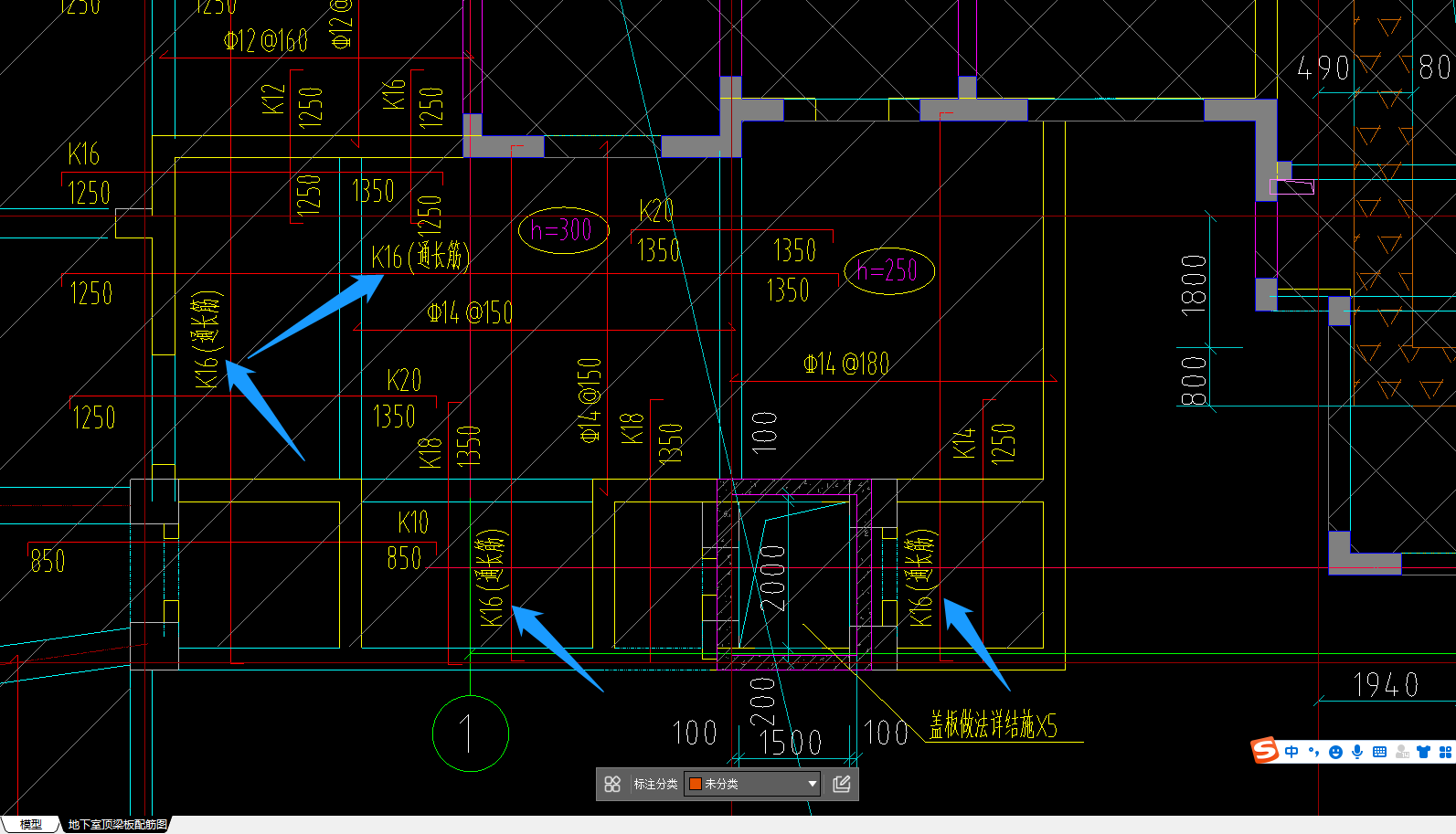Select the K14 rebar label
This screenshot has height=834, width=1456.
click(963, 442)
